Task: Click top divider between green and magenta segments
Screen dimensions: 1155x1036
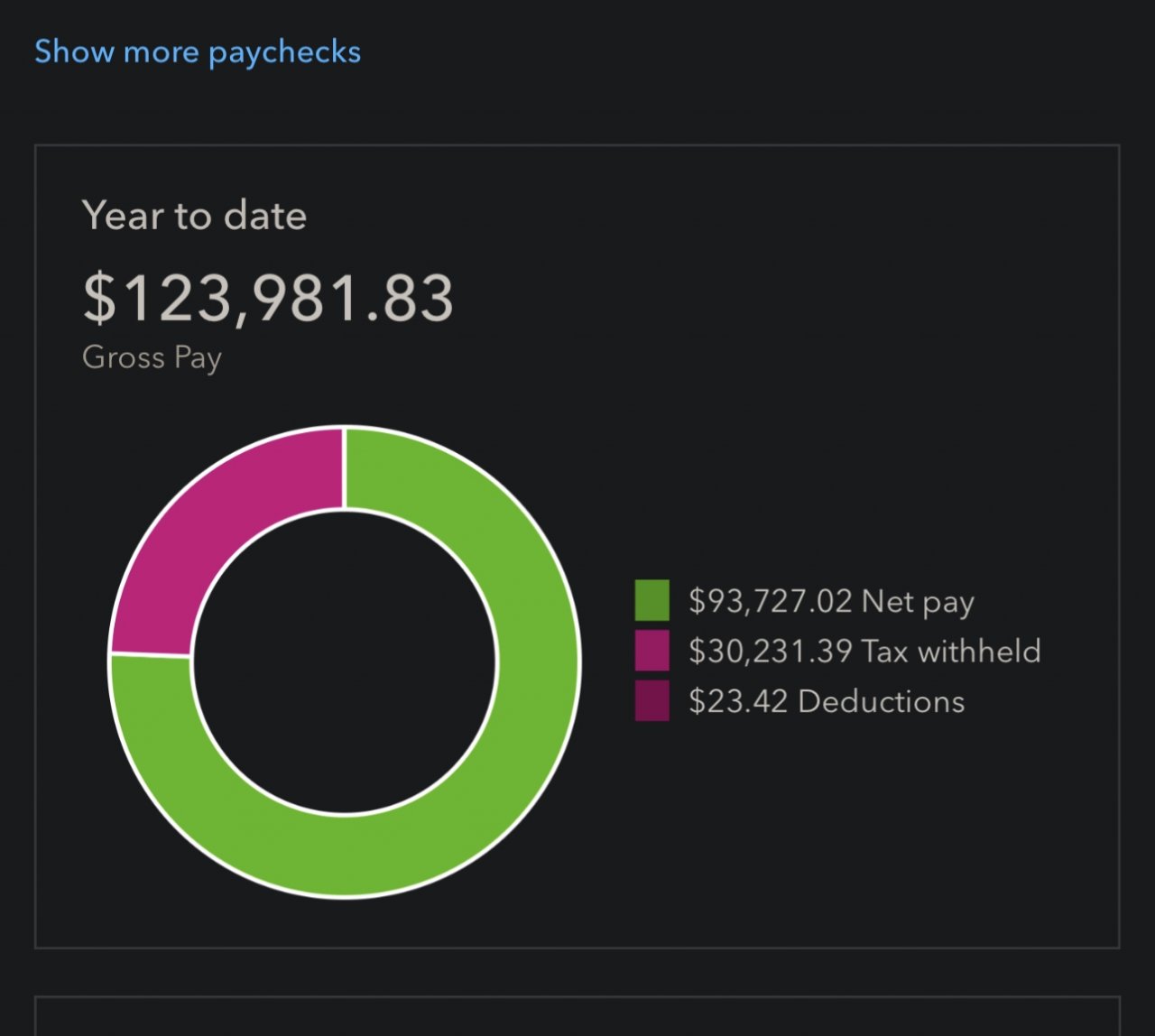Action: pos(344,468)
